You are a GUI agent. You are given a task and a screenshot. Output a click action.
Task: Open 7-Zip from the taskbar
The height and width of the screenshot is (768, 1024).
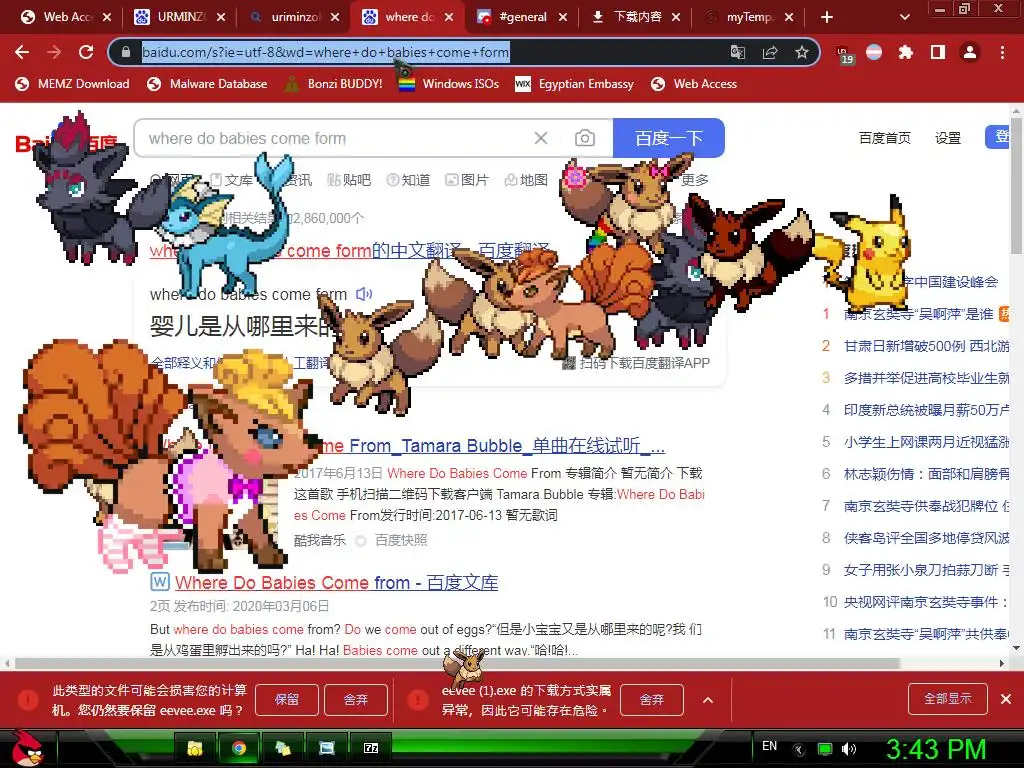click(371, 748)
